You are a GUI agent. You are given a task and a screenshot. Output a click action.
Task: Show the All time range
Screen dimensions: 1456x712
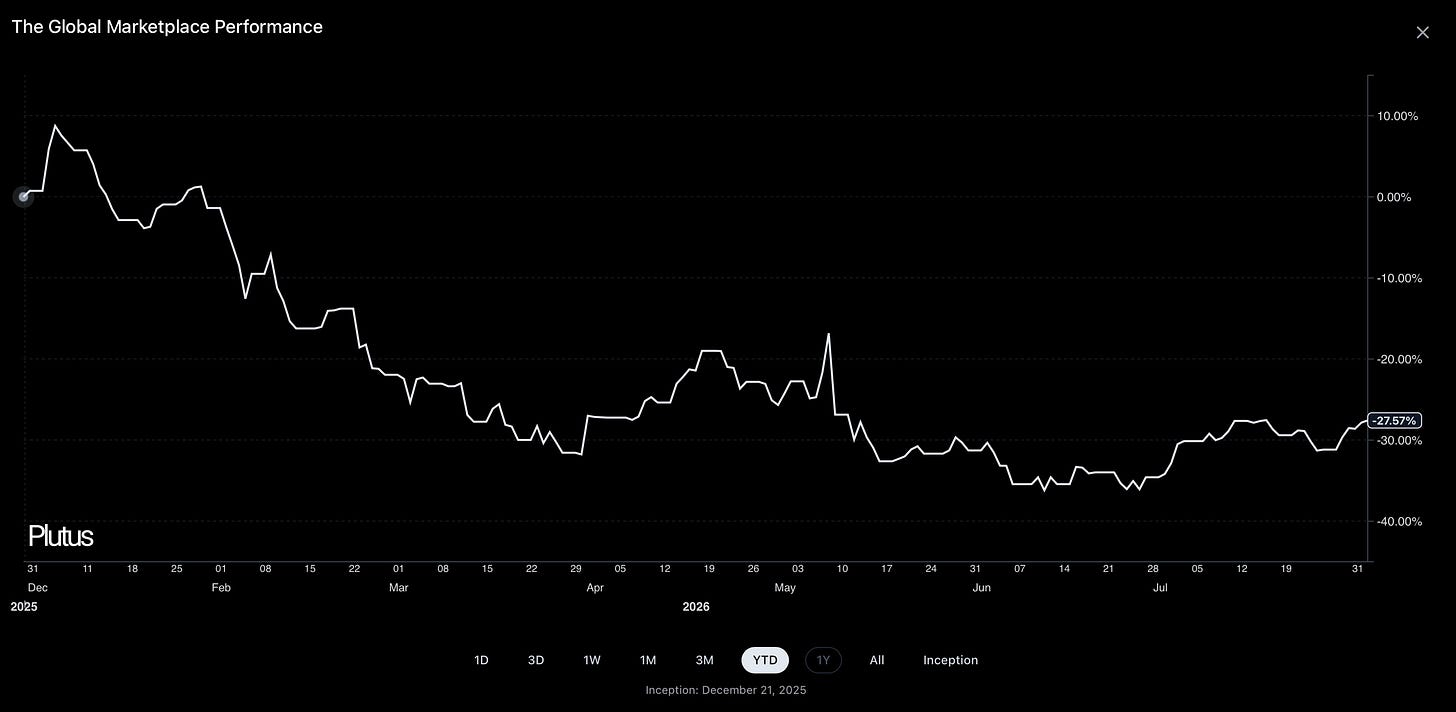coord(877,660)
